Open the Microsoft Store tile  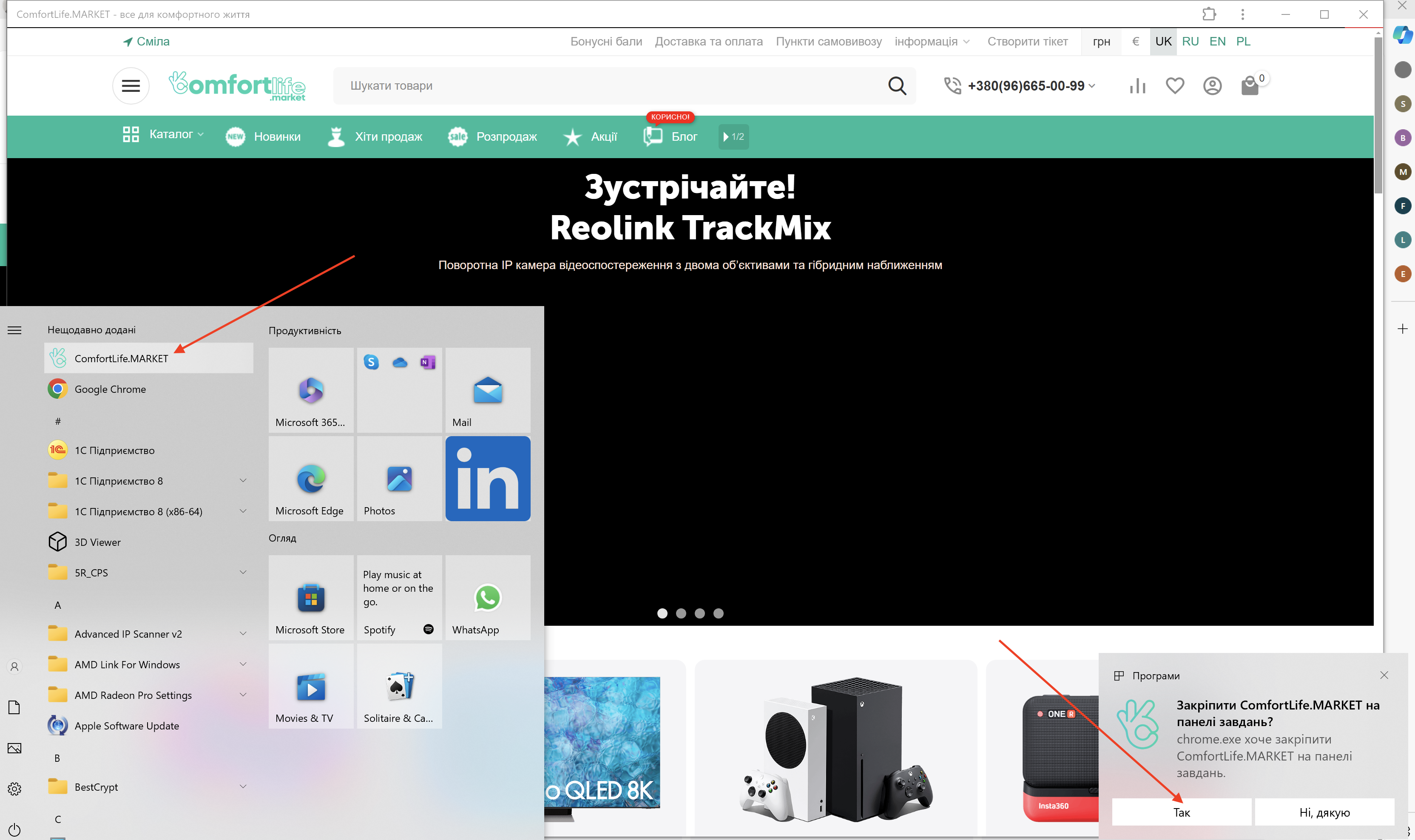(x=311, y=597)
